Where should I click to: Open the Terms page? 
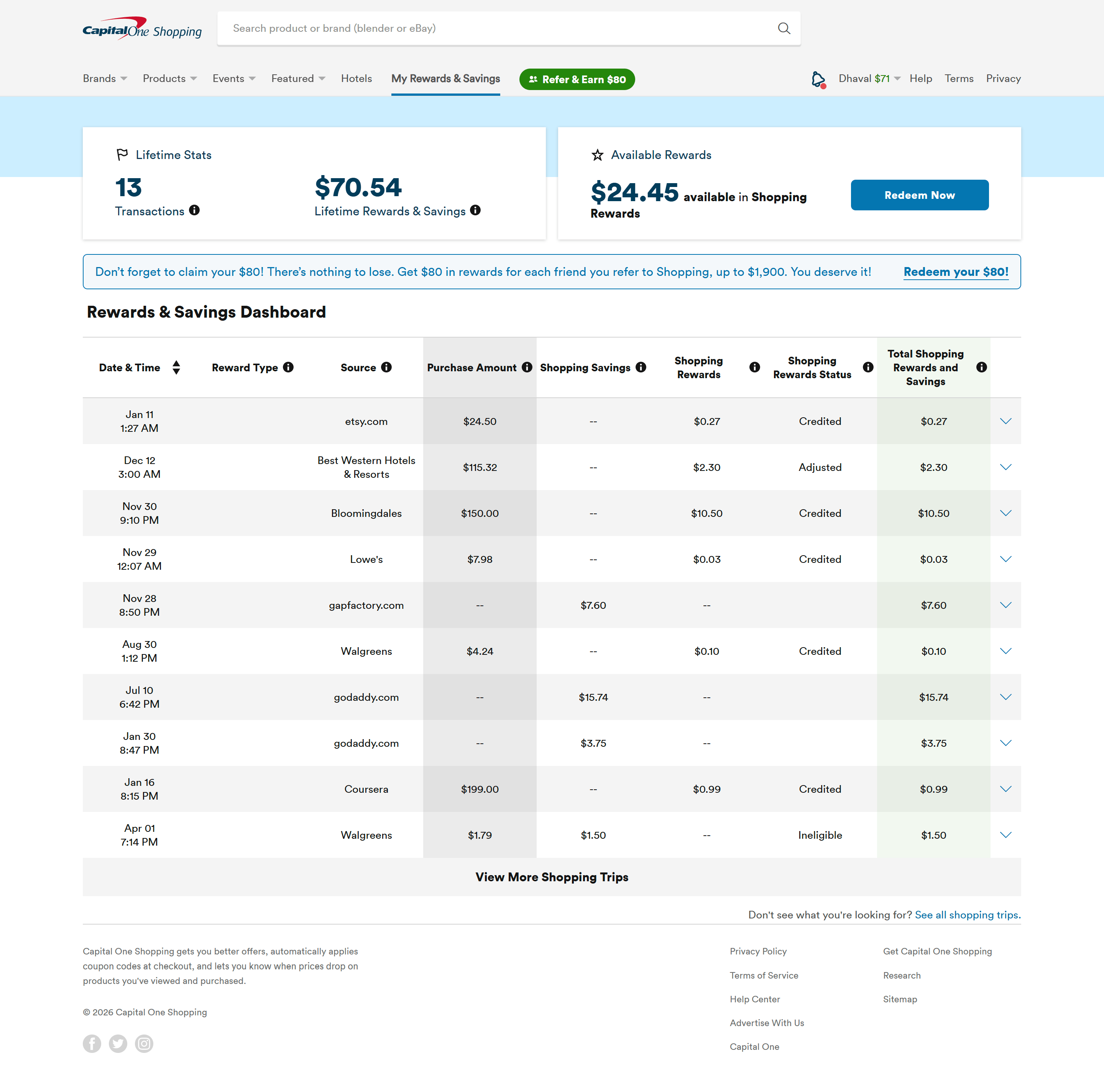point(959,78)
